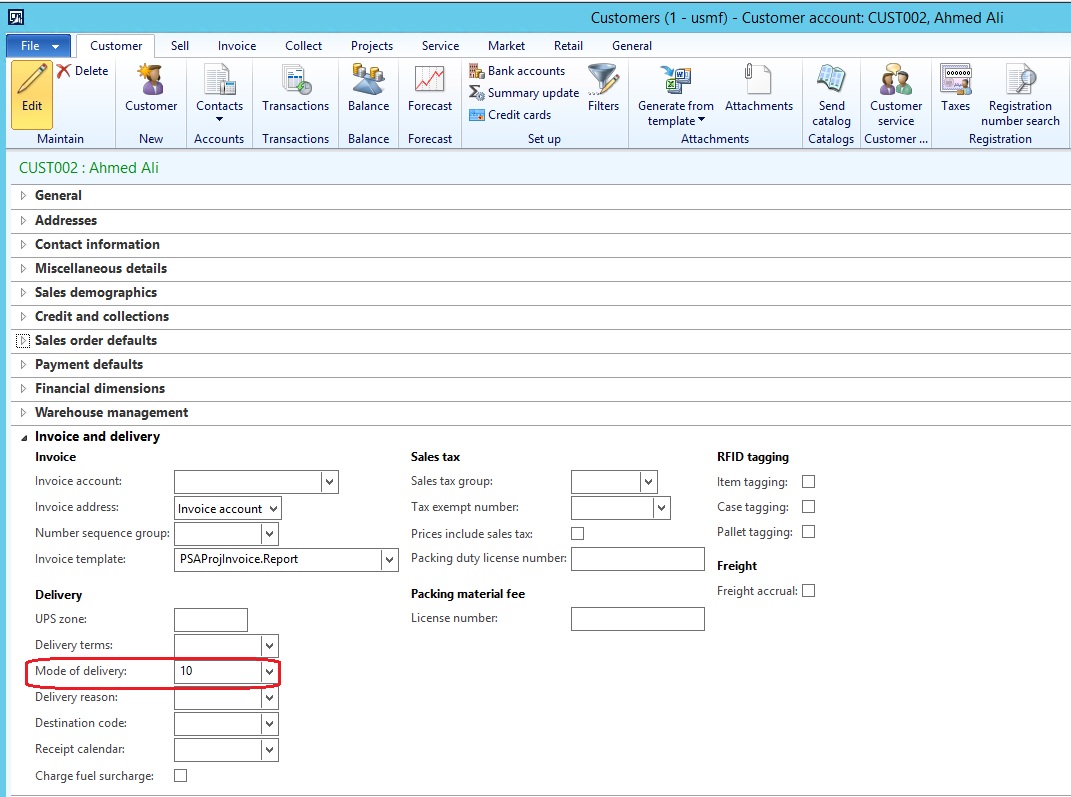Open the Credit cards setup
The height and width of the screenshot is (797, 1071).
[517, 114]
